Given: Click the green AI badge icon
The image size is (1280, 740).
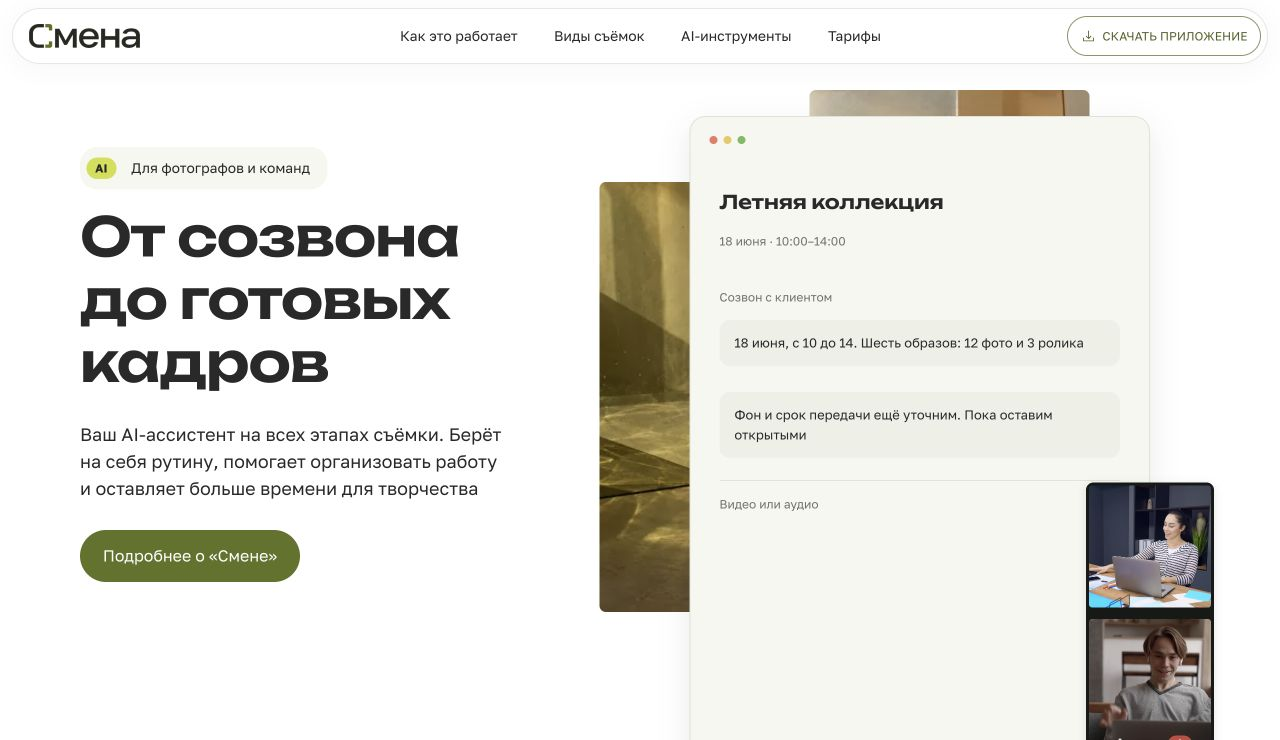Looking at the screenshot, I should click(101, 168).
